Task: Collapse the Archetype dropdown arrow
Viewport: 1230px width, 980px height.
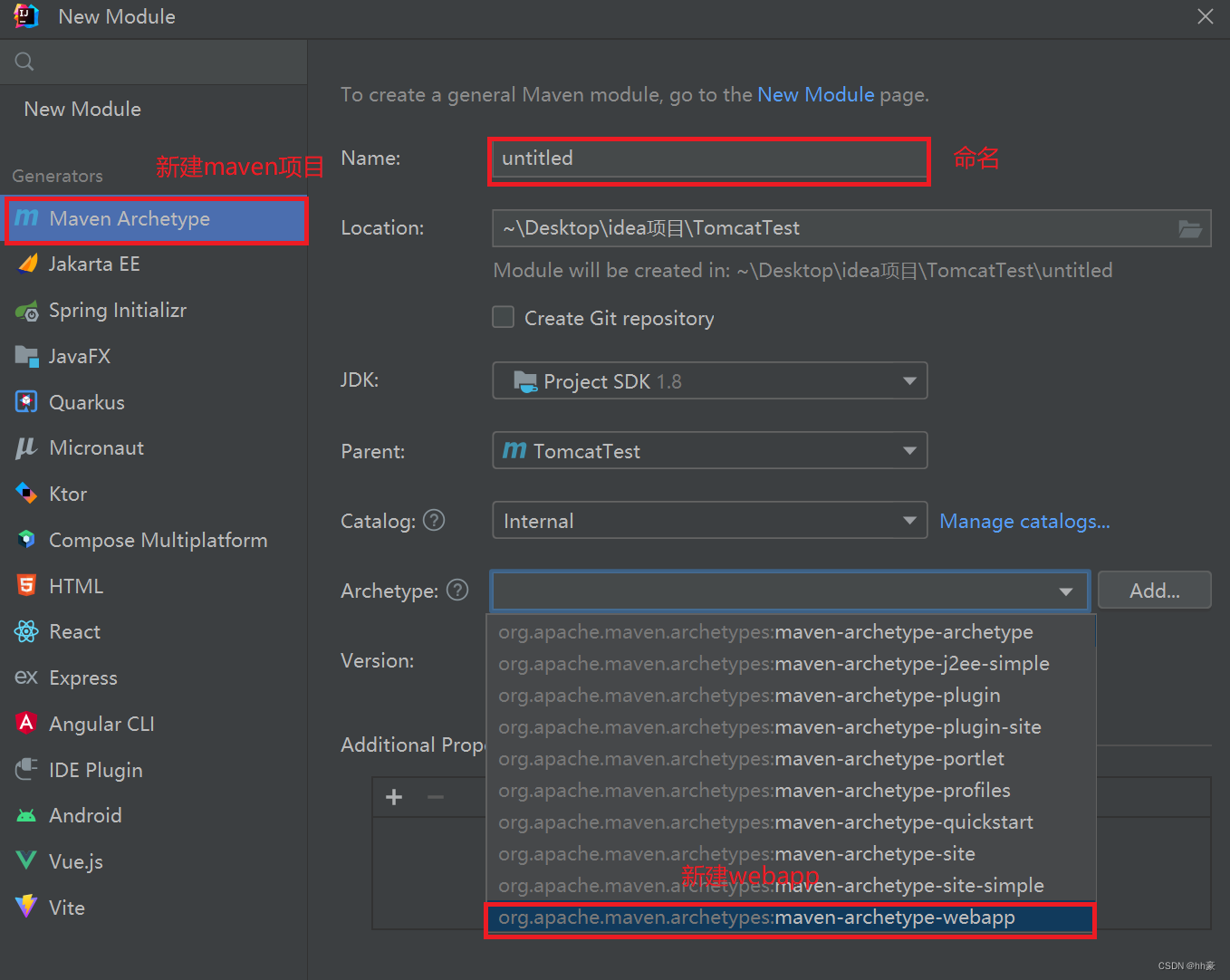Action: pyautogui.click(x=1066, y=591)
